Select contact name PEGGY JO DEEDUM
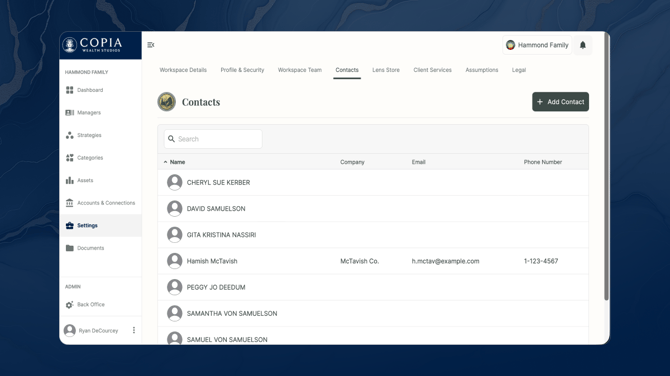The height and width of the screenshot is (376, 670). (216, 287)
